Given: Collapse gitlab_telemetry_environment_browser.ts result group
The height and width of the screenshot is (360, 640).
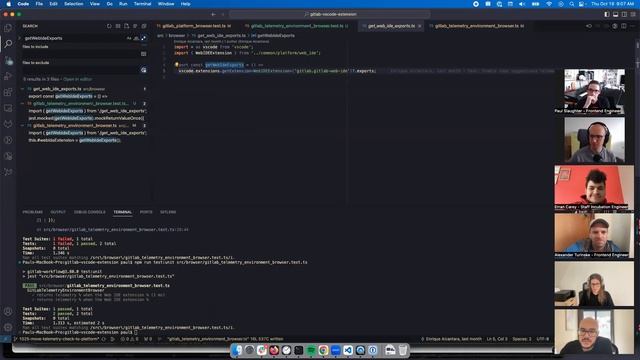Looking at the screenshot, I should tap(23, 126).
